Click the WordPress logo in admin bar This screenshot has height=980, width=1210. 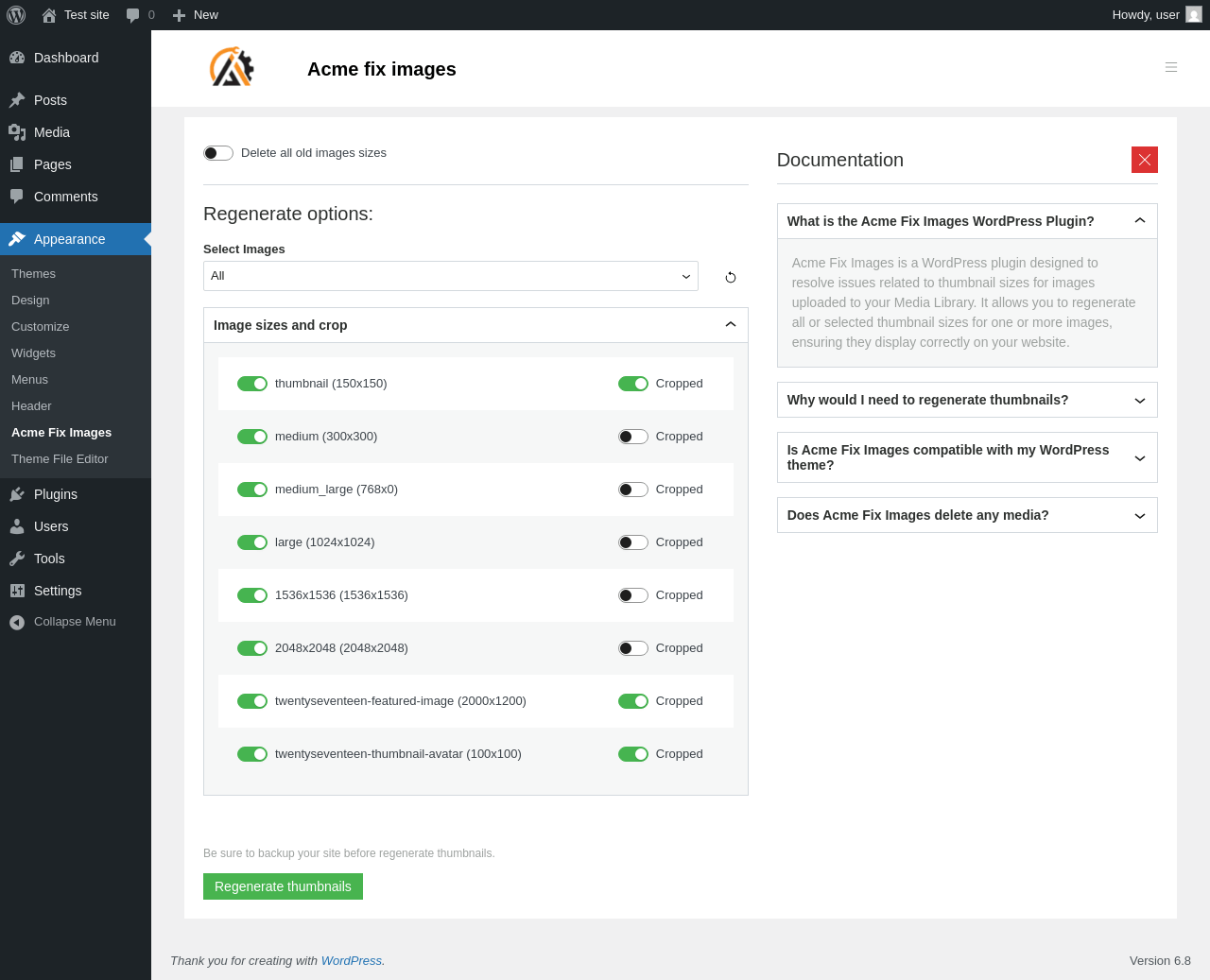pos(16,15)
